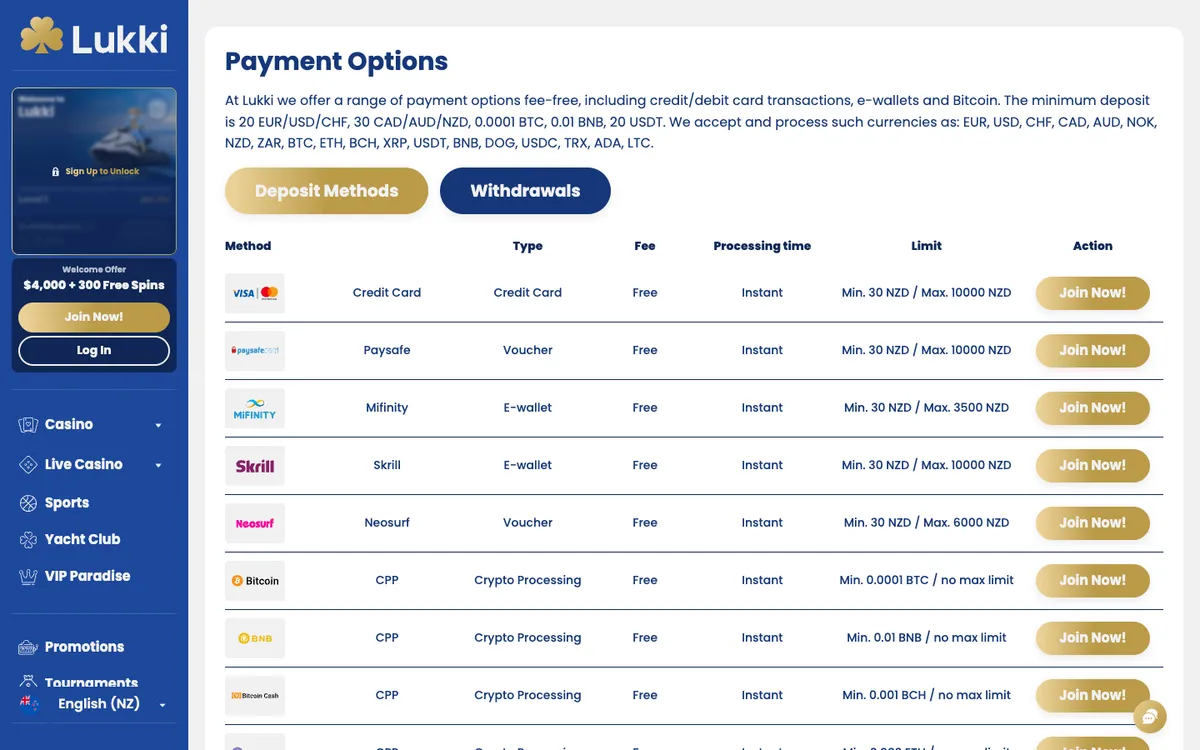Viewport: 1200px width, 750px height.
Task: Select the Paysafecard logo
Action: [255, 351]
